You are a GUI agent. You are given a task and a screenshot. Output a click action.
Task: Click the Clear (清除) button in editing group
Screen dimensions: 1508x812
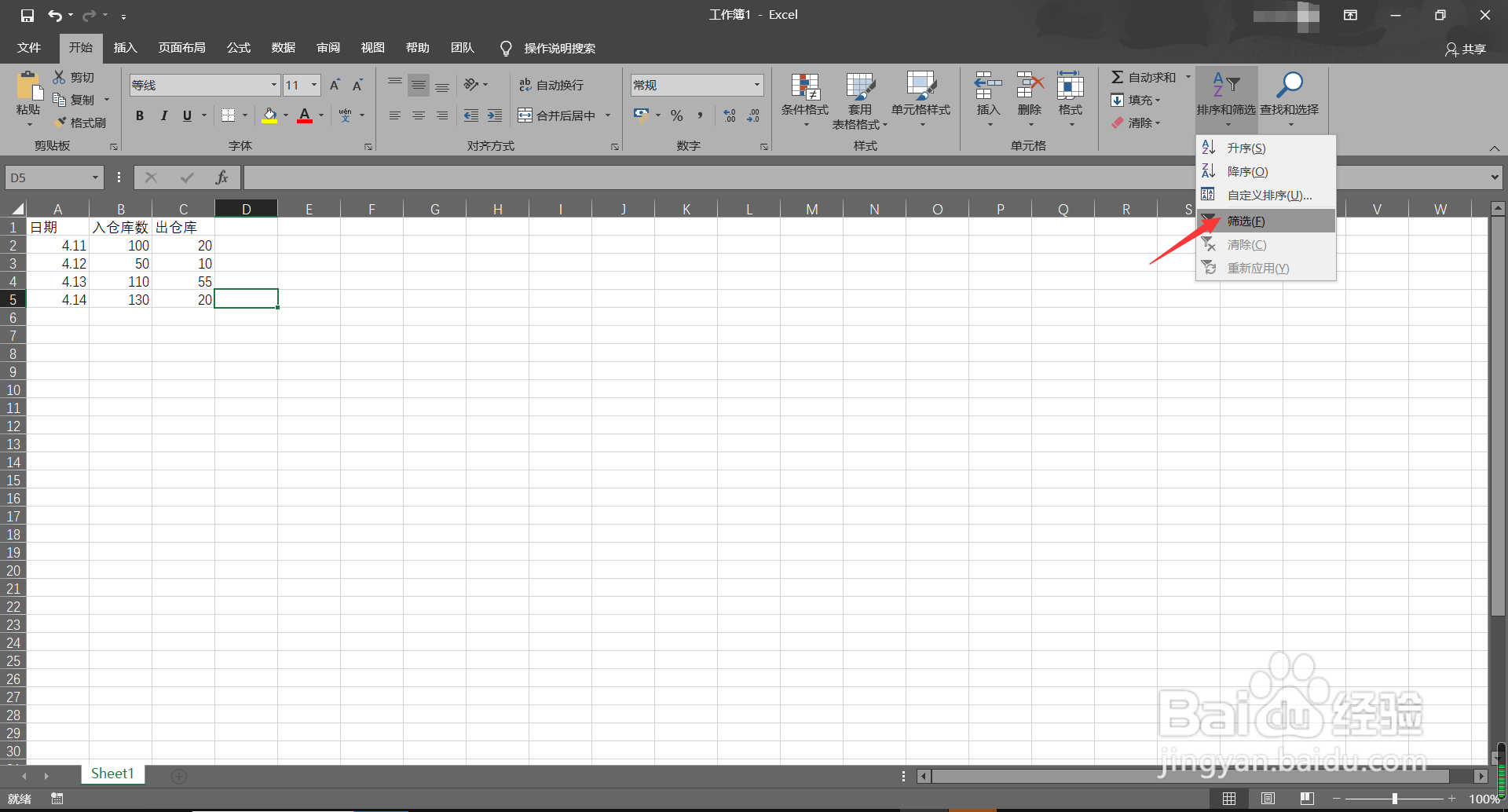[1136, 123]
